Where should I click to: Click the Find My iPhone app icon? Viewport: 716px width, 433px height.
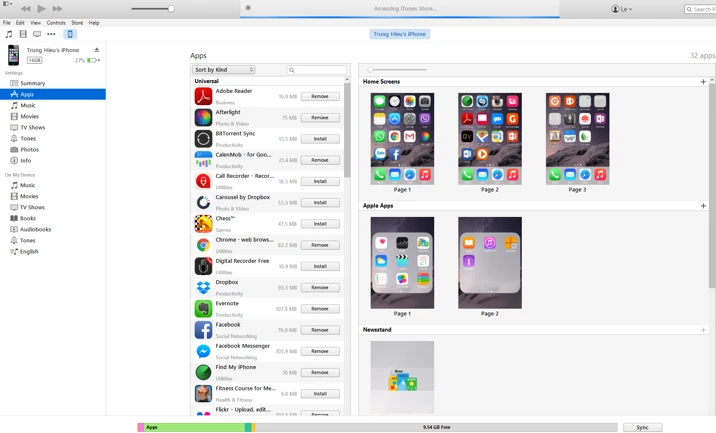point(203,373)
